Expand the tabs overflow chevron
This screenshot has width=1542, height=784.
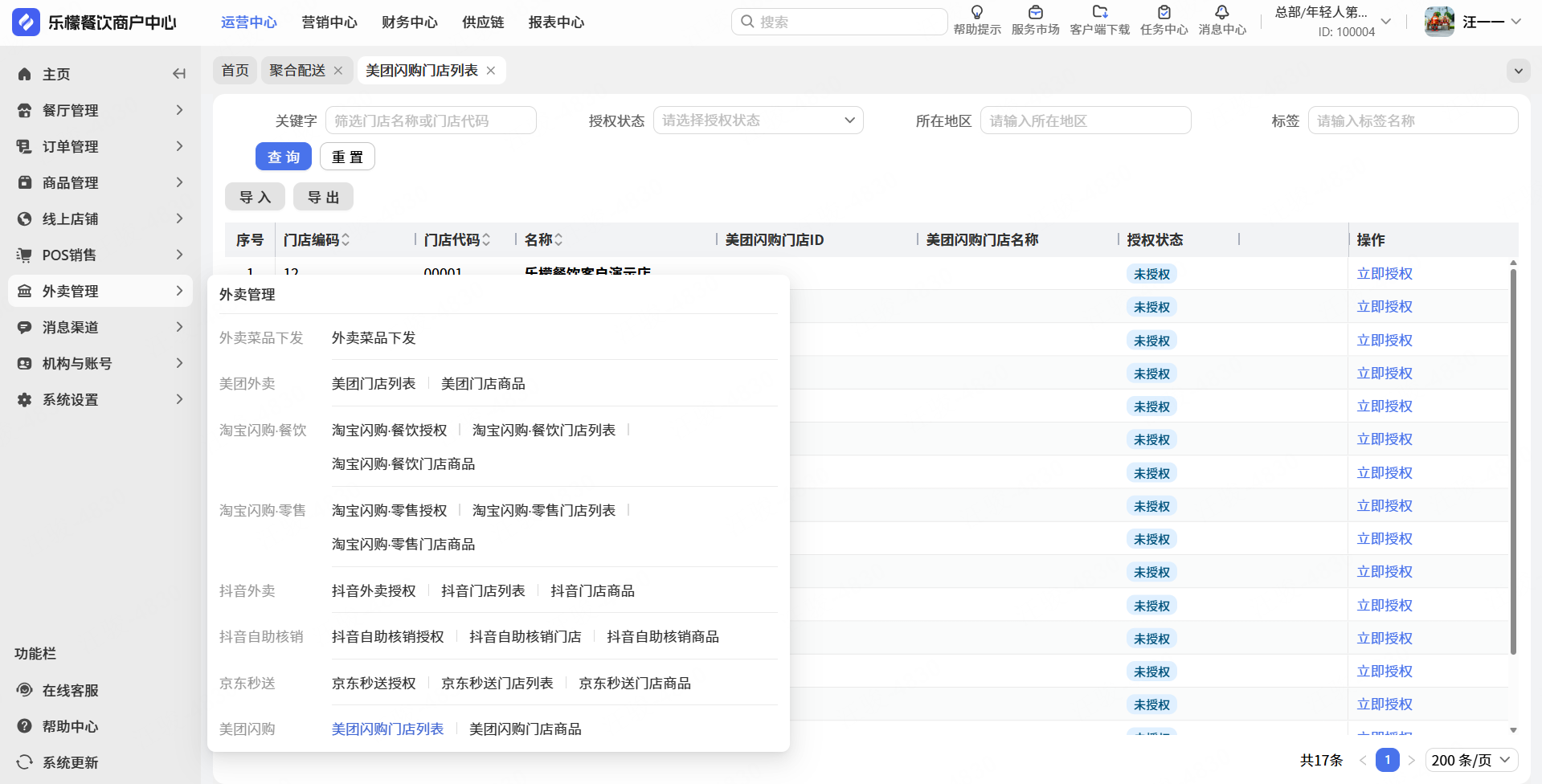pos(1518,71)
